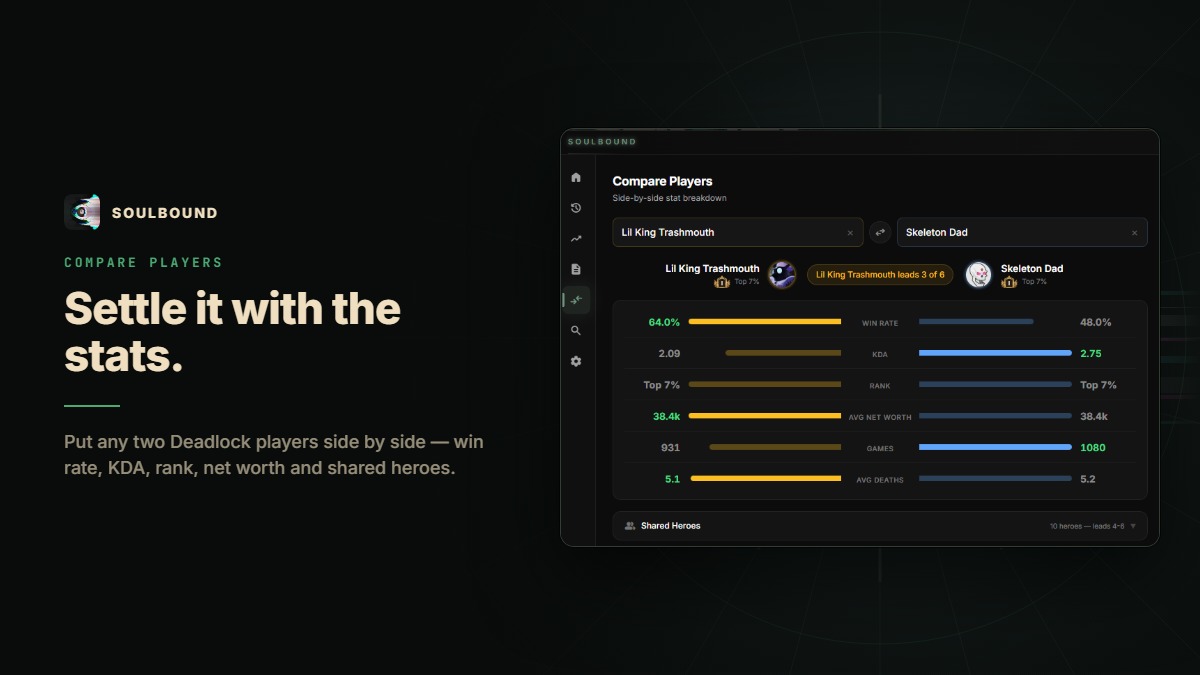Open the search magnifier icon in sidebar
Image resolution: width=1200 pixels, height=675 pixels.
[x=576, y=331]
